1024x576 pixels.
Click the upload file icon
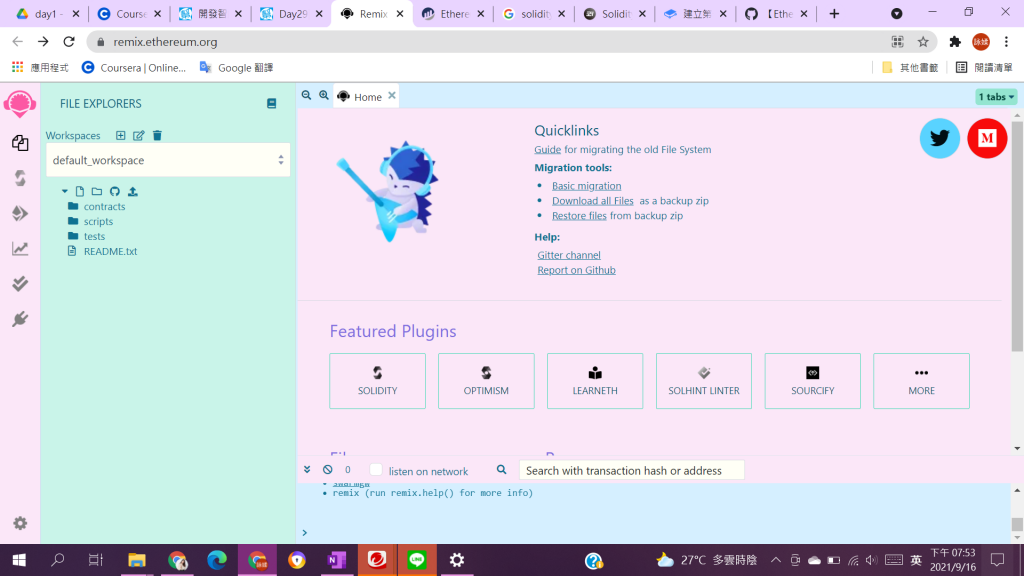133,191
